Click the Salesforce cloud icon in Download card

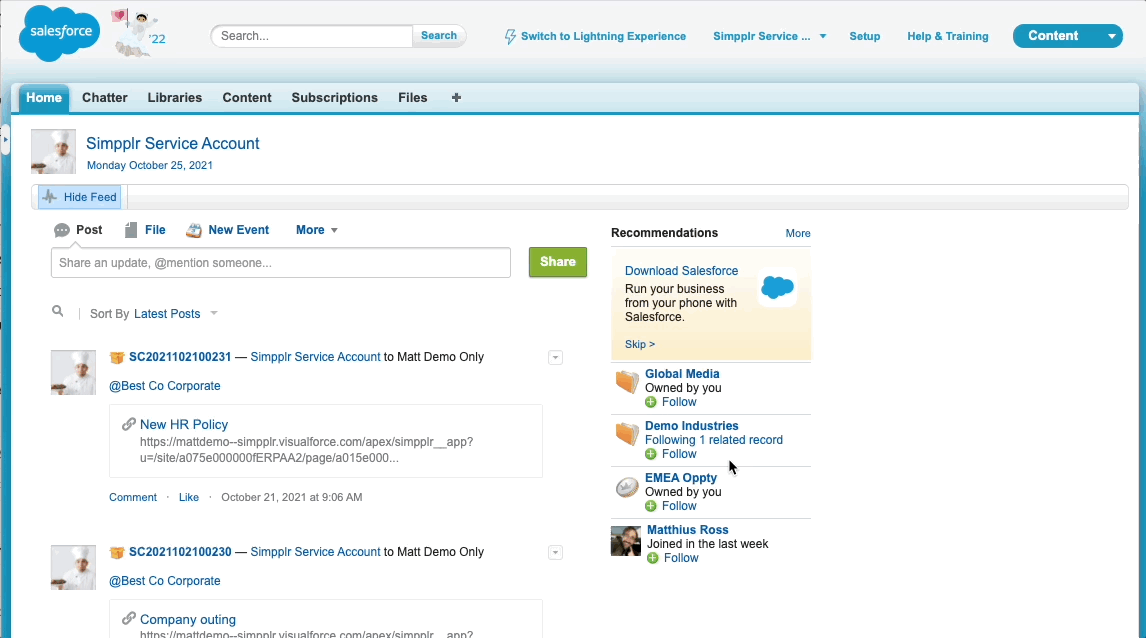777,287
